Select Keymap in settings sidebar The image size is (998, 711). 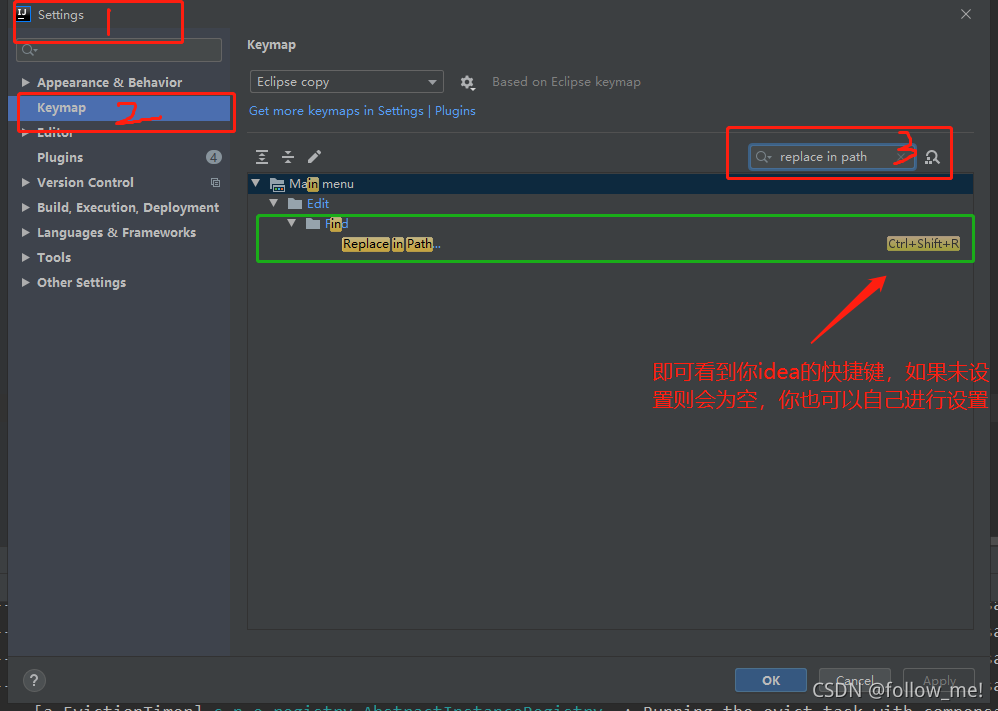click(120, 108)
